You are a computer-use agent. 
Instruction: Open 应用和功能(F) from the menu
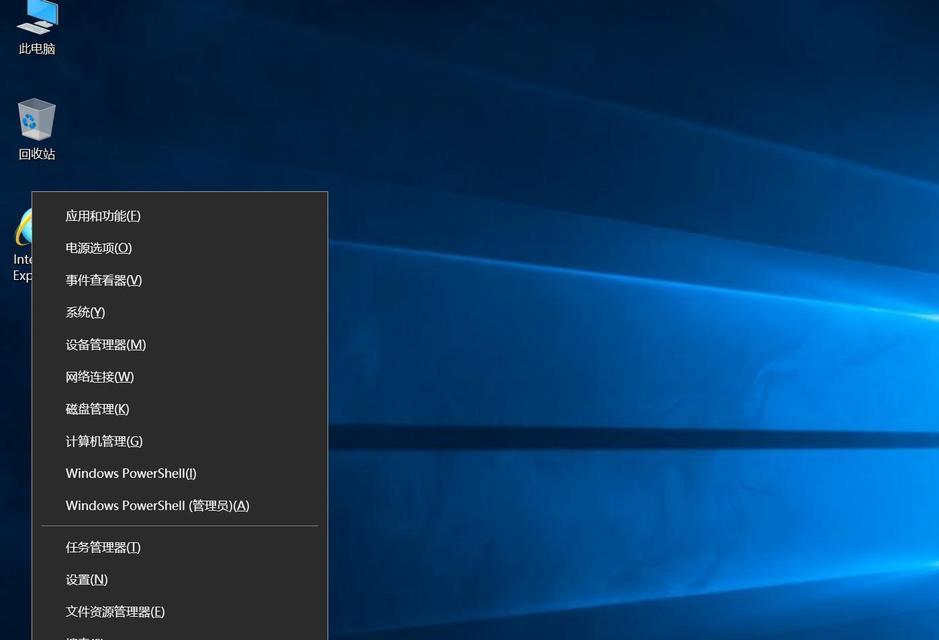pyautogui.click(x=180, y=216)
